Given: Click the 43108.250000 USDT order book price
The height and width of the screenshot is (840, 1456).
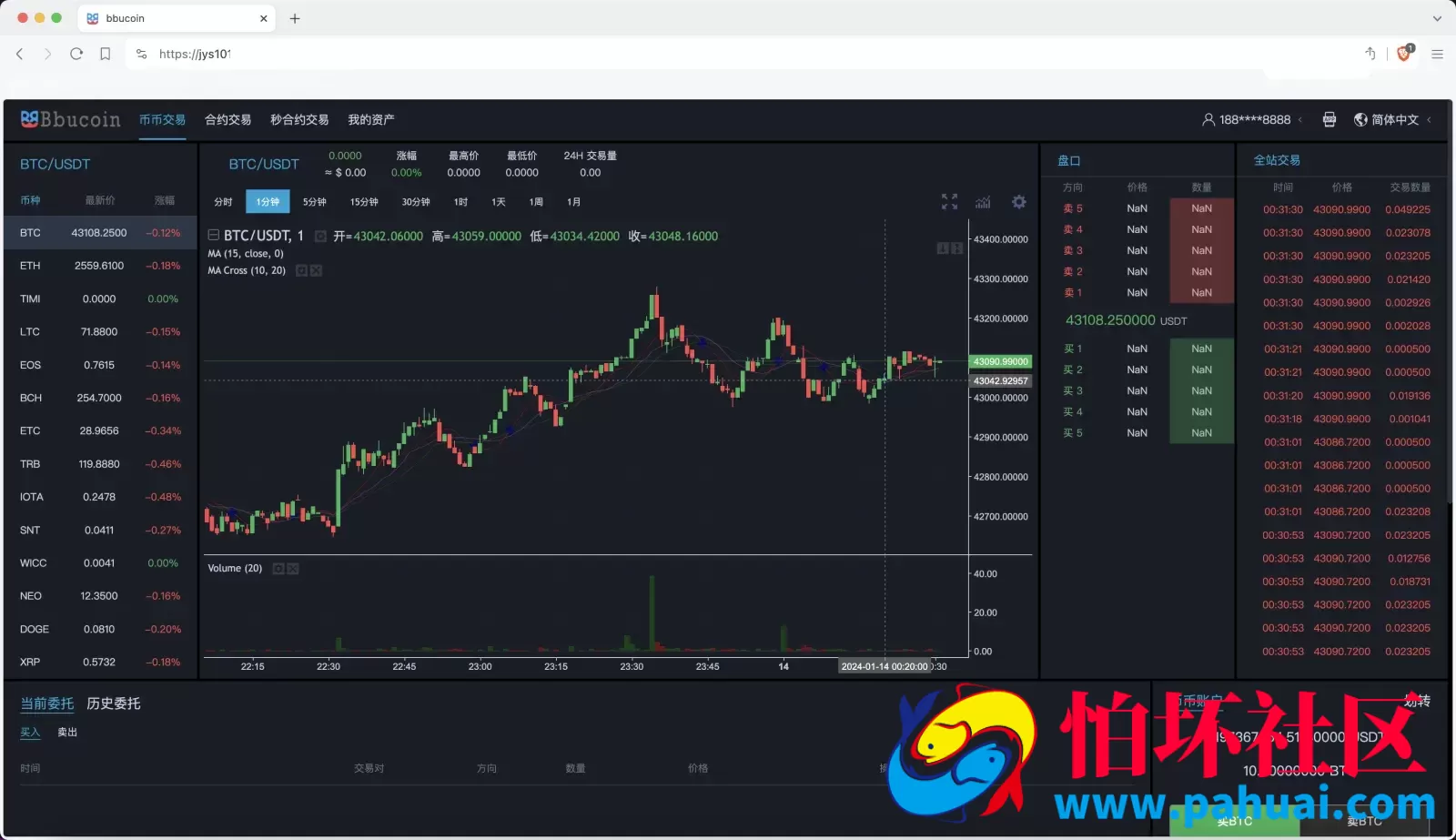Looking at the screenshot, I should [1127, 320].
